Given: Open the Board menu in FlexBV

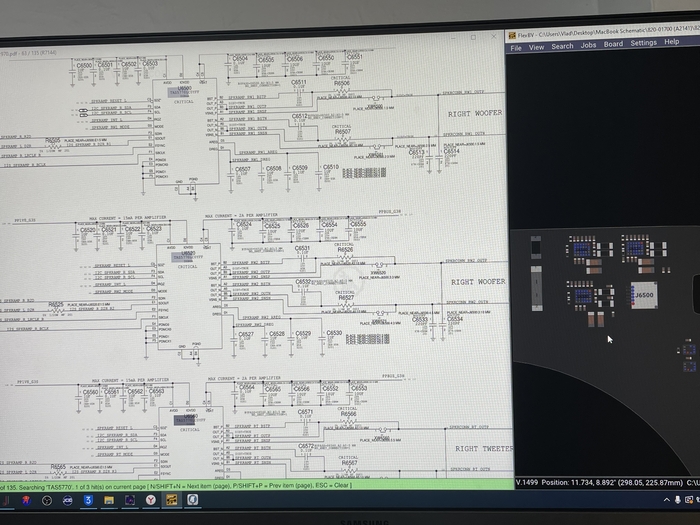Looking at the screenshot, I should (613, 44).
